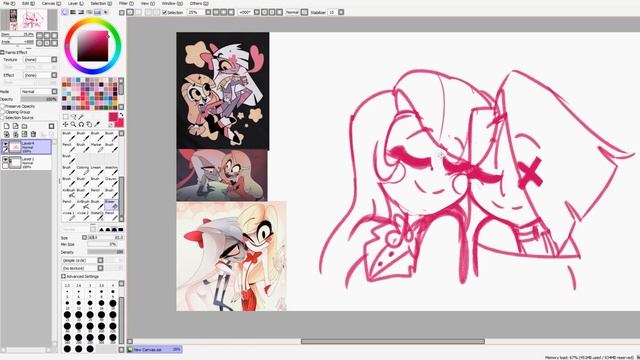Swap foreground and background colors

tap(121, 115)
